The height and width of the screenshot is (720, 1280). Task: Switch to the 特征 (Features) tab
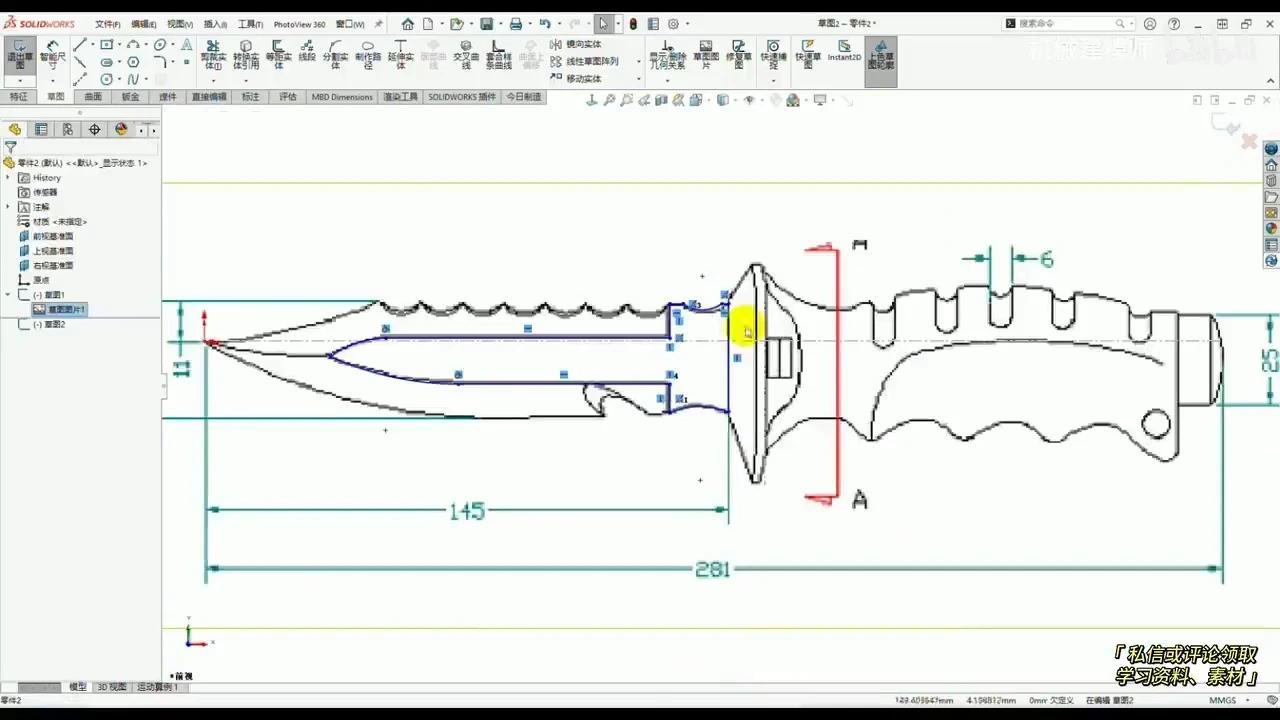click(18, 97)
